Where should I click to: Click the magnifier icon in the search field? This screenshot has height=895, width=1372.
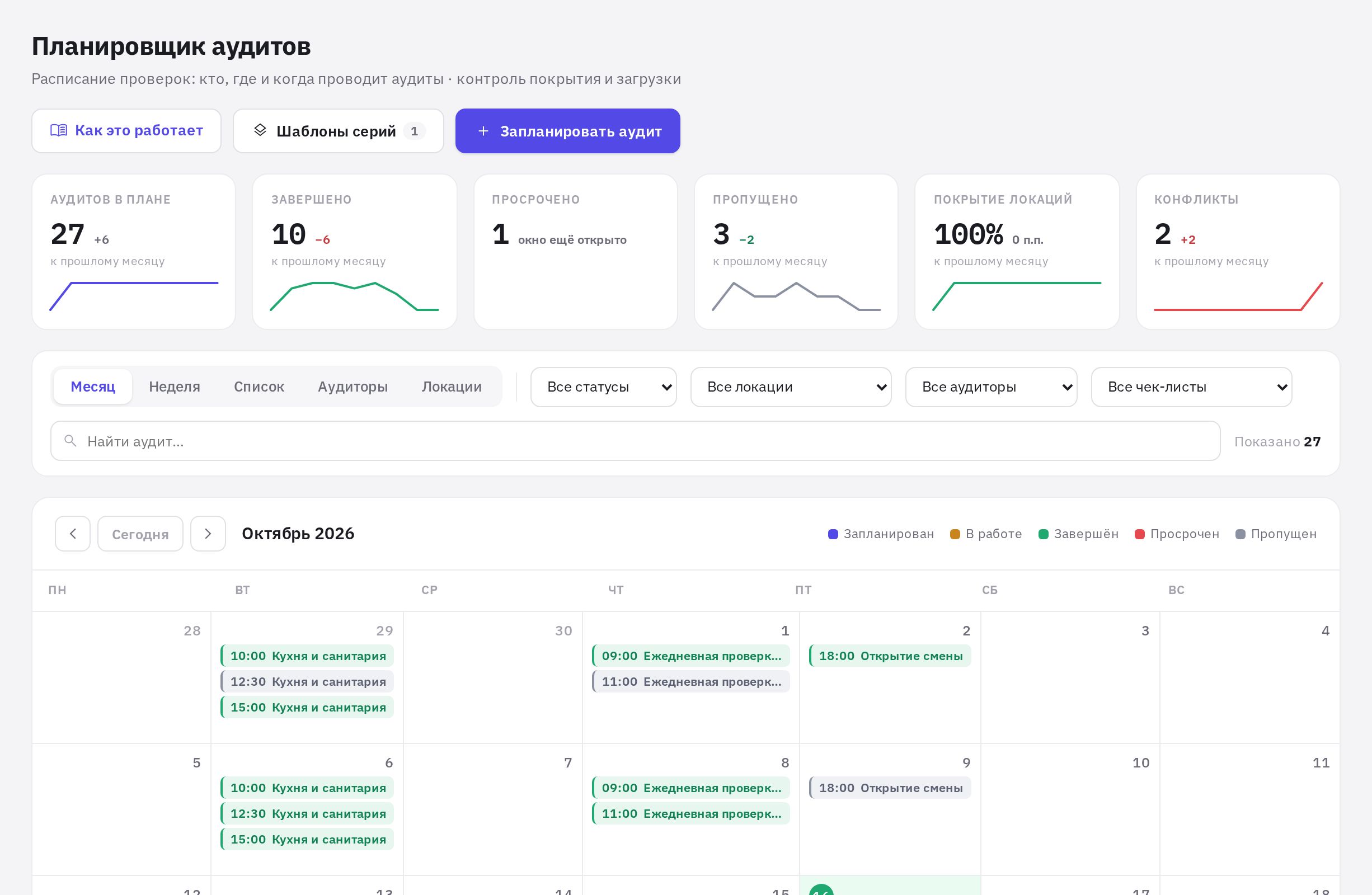click(x=71, y=441)
